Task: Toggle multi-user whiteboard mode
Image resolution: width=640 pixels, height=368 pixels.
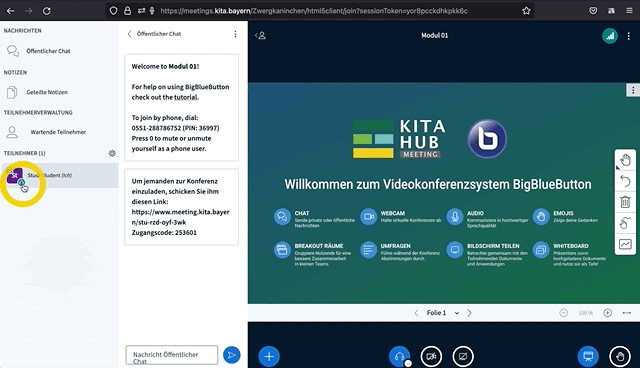Action: point(625,223)
